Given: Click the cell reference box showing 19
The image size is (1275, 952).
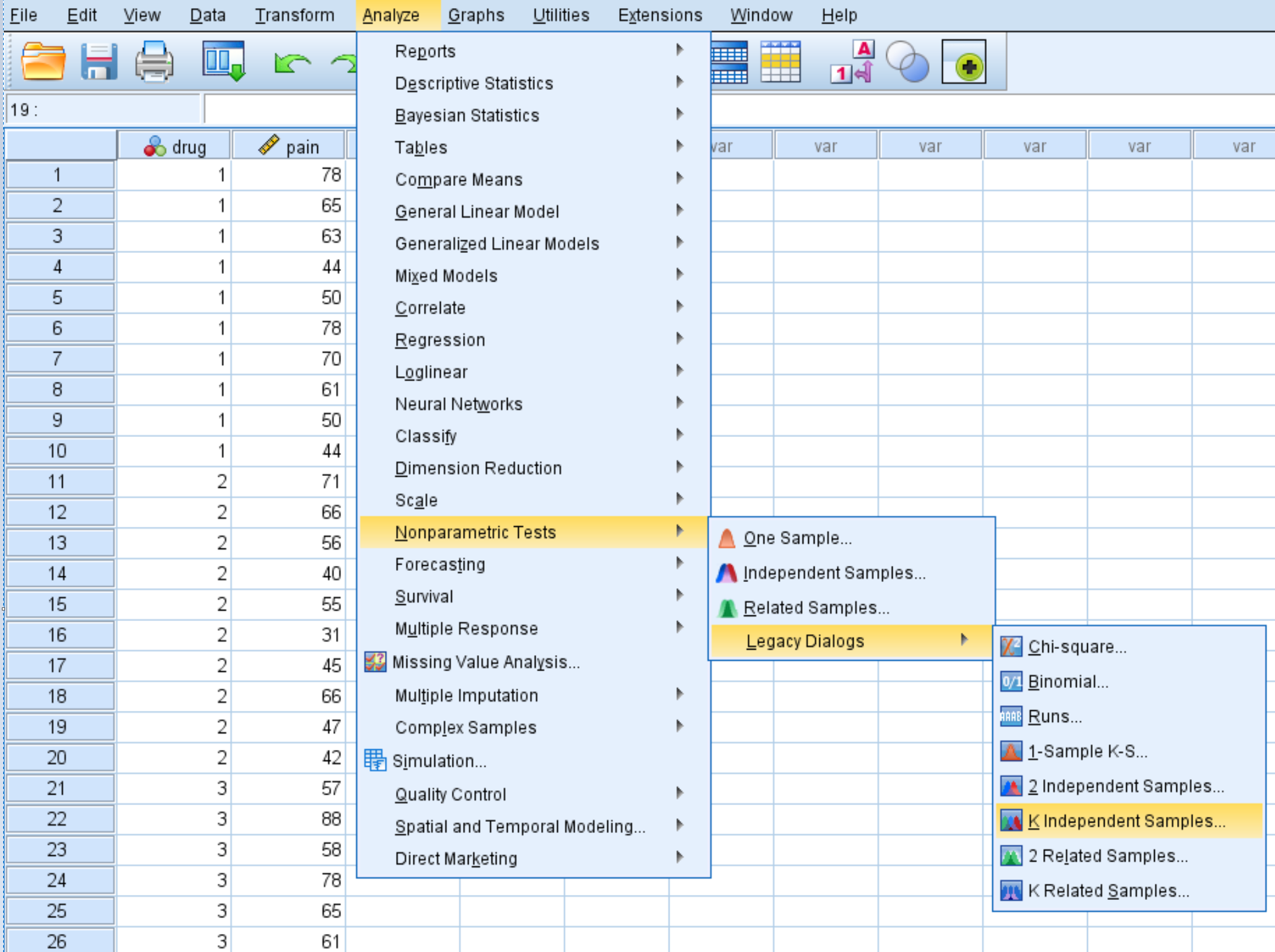Looking at the screenshot, I should tap(102, 110).
